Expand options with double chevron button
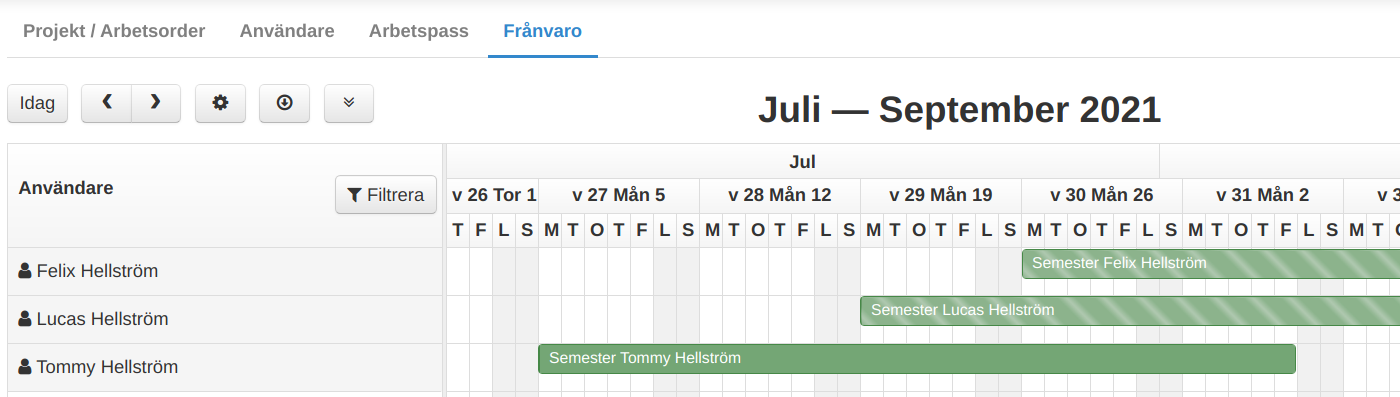1400x397 pixels. pos(349,103)
